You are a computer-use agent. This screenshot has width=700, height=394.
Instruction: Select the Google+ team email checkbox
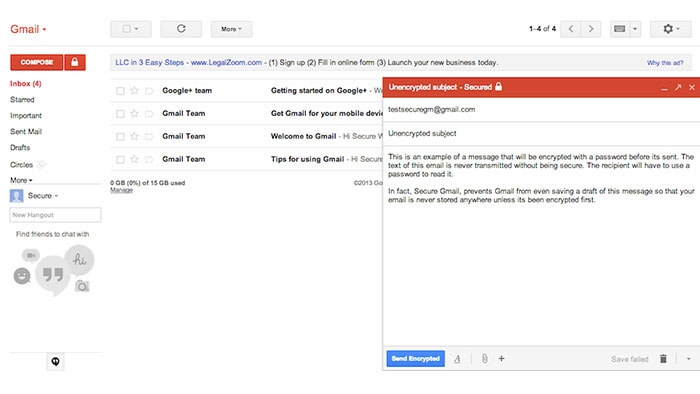point(120,91)
